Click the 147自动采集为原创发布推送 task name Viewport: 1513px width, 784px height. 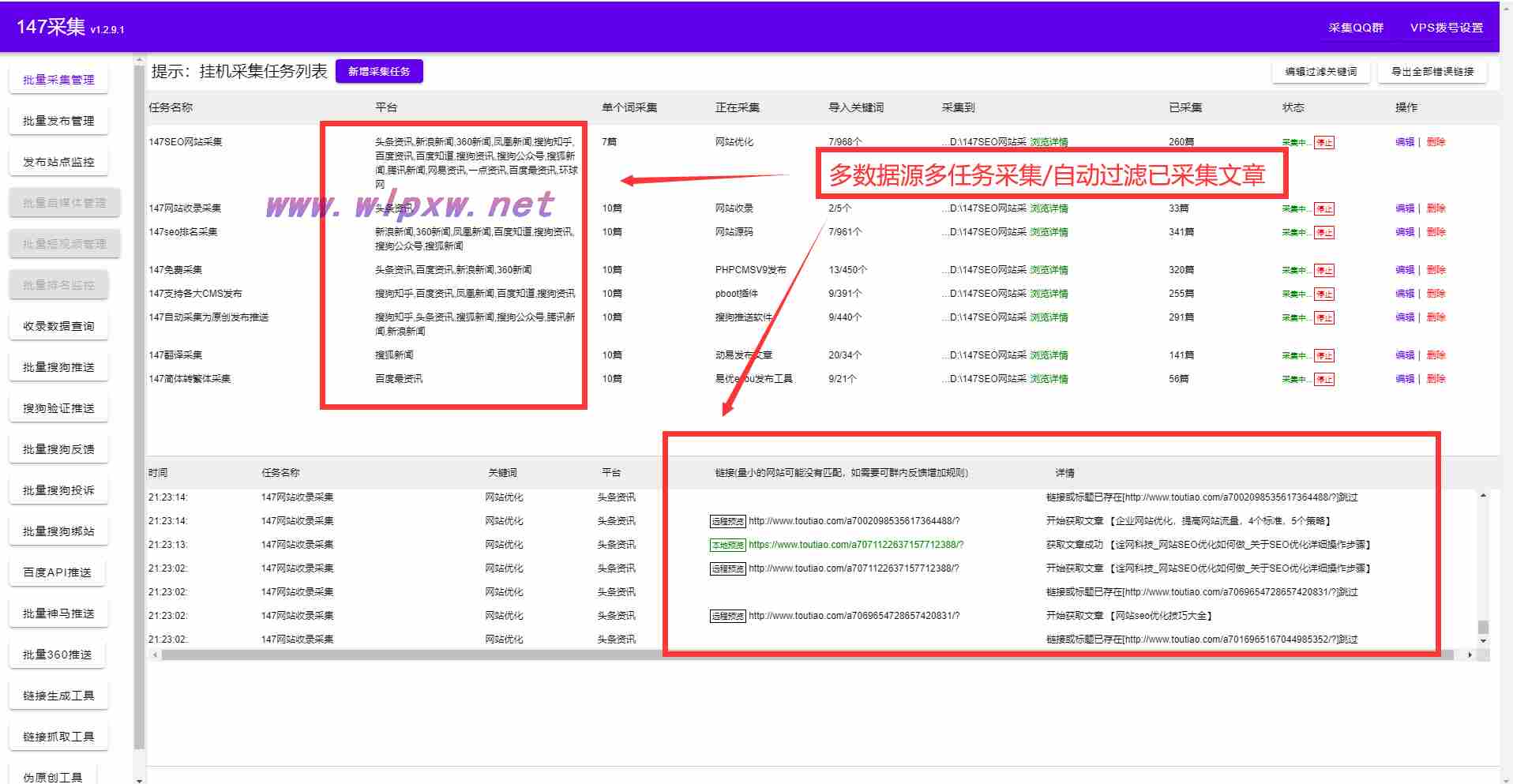pyautogui.click(x=208, y=317)
